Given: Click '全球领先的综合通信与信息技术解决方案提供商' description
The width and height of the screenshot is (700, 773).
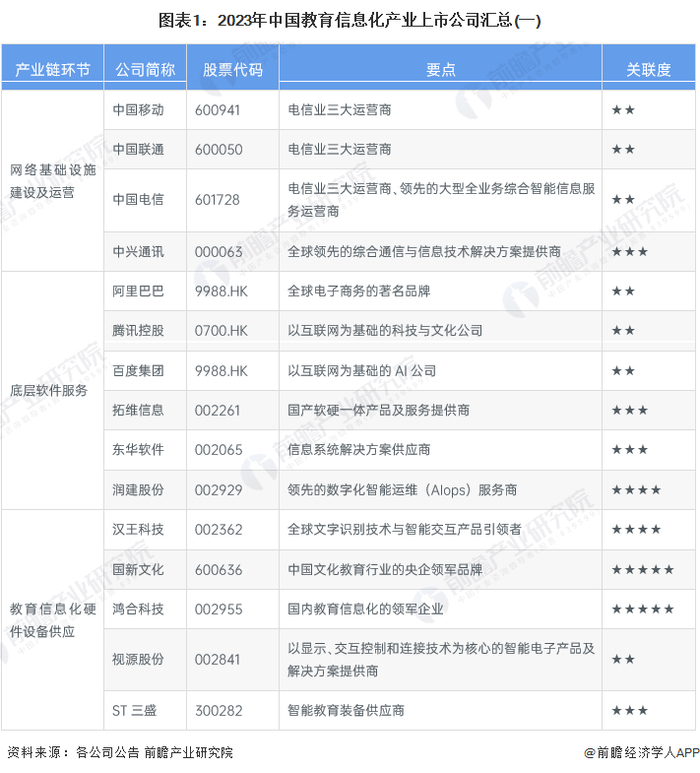Looking at the screenshot, I should click(x=424, y=252).
